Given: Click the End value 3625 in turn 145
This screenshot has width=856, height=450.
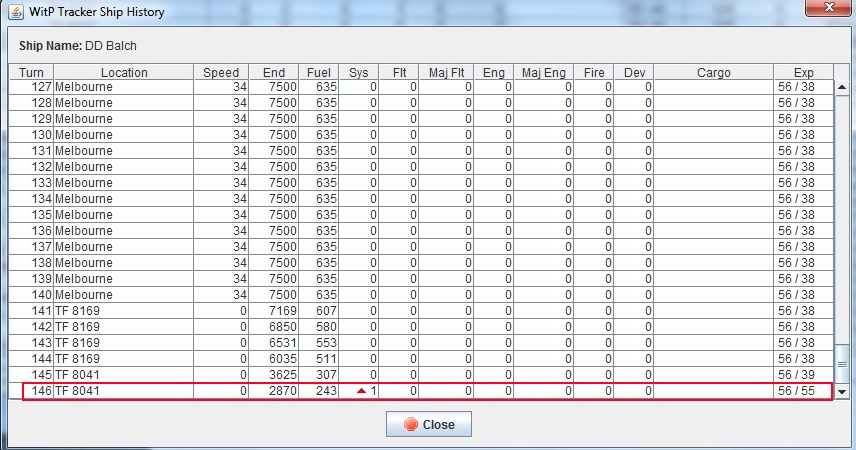Looking at the screenshot, I should click(282, 375).
